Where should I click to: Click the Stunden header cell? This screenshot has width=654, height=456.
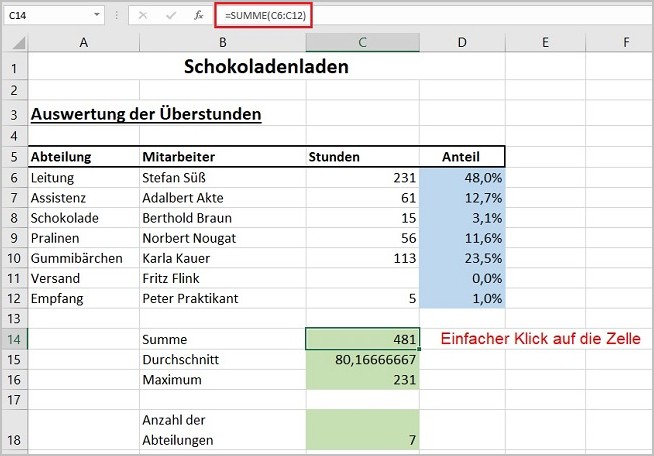pos(362,157)
